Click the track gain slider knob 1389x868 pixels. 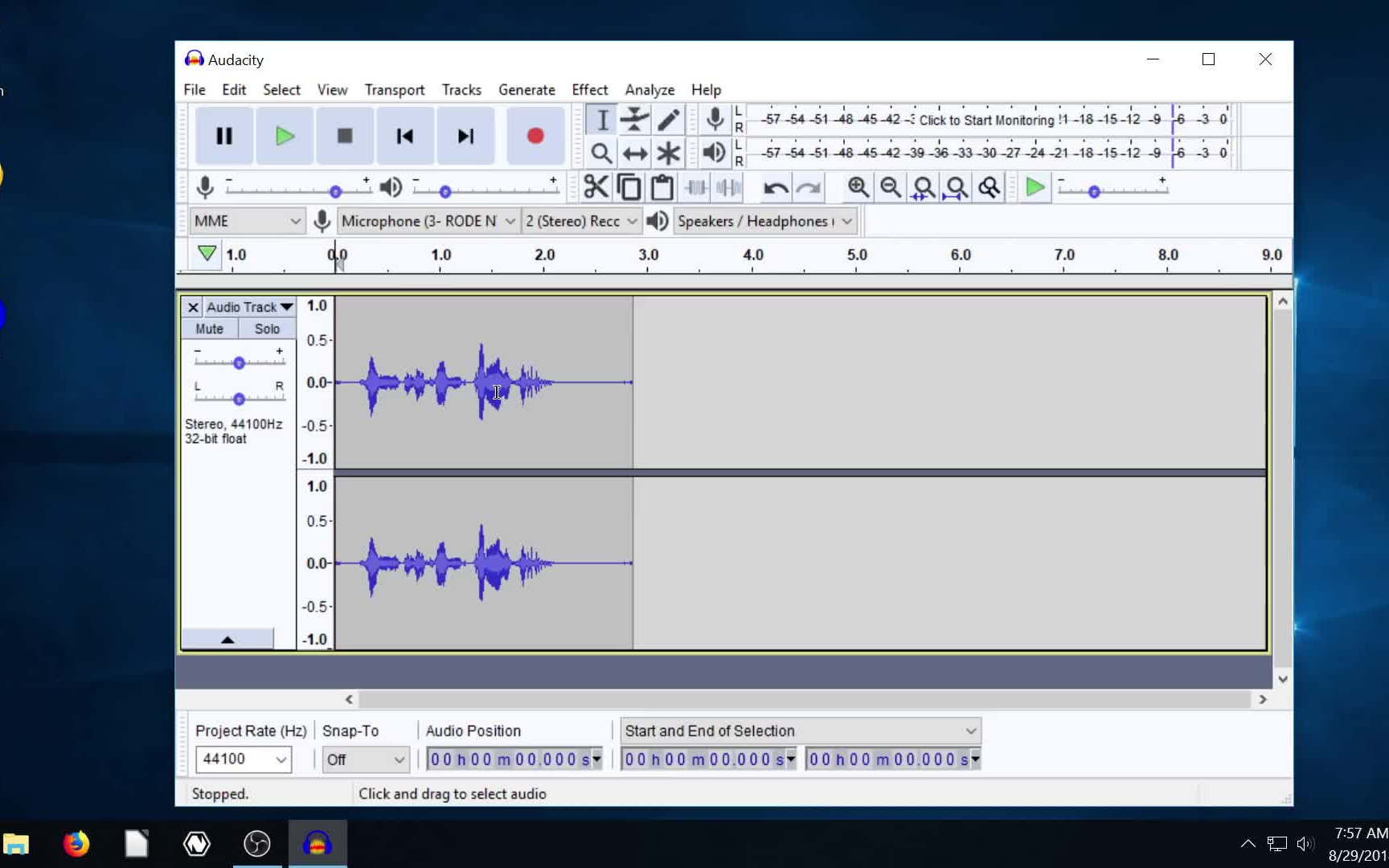tap(239, 363)
